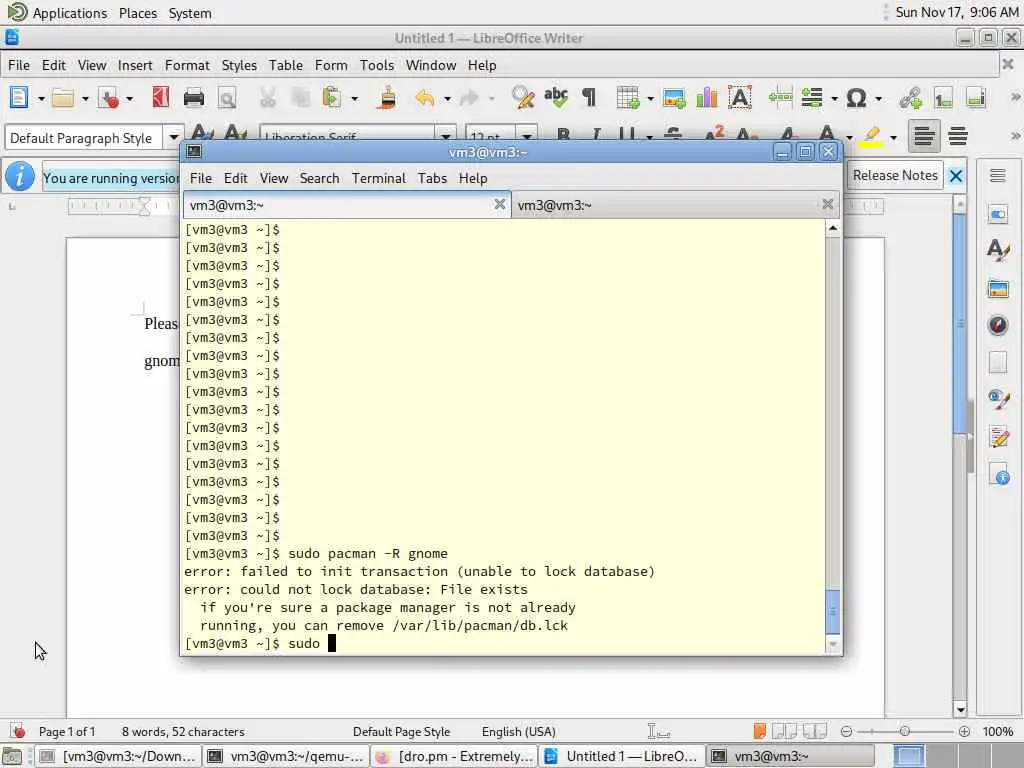Click the Insert Table icon
The image size is (1024, 768).
click(628, 98)
